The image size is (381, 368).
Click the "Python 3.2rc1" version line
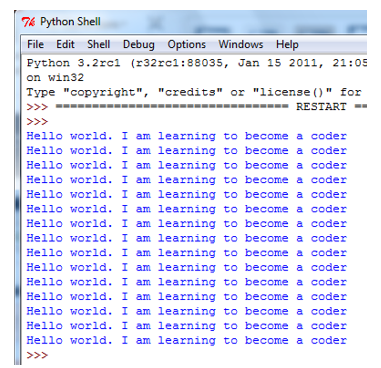coord(197,63)
